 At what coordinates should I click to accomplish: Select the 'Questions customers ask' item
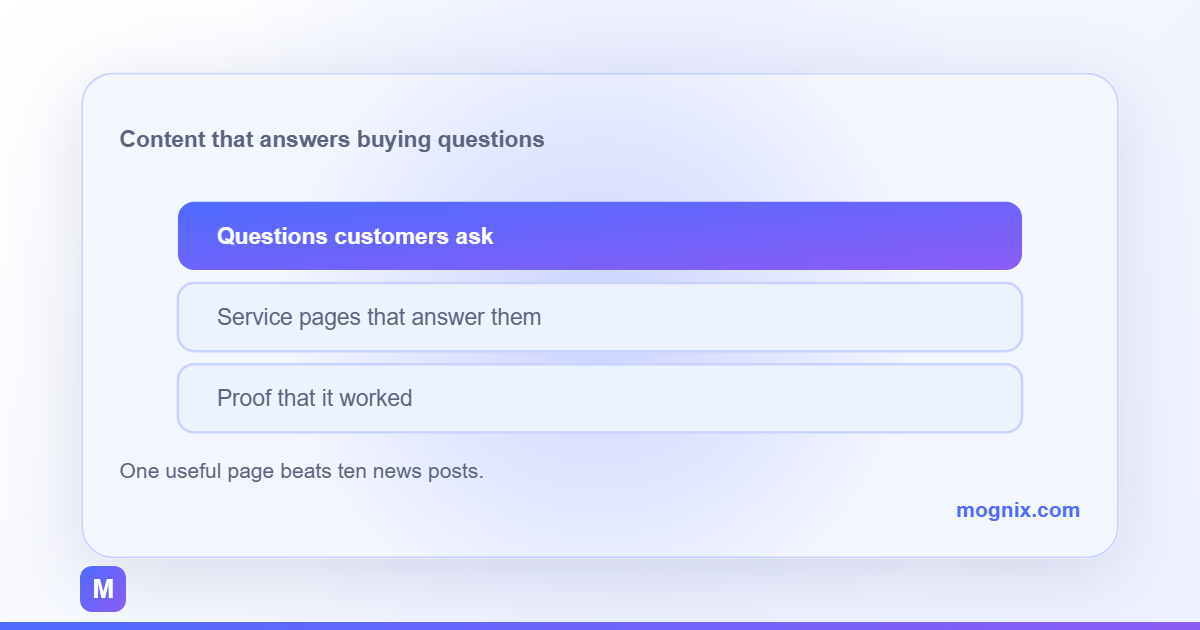(600, 236)
